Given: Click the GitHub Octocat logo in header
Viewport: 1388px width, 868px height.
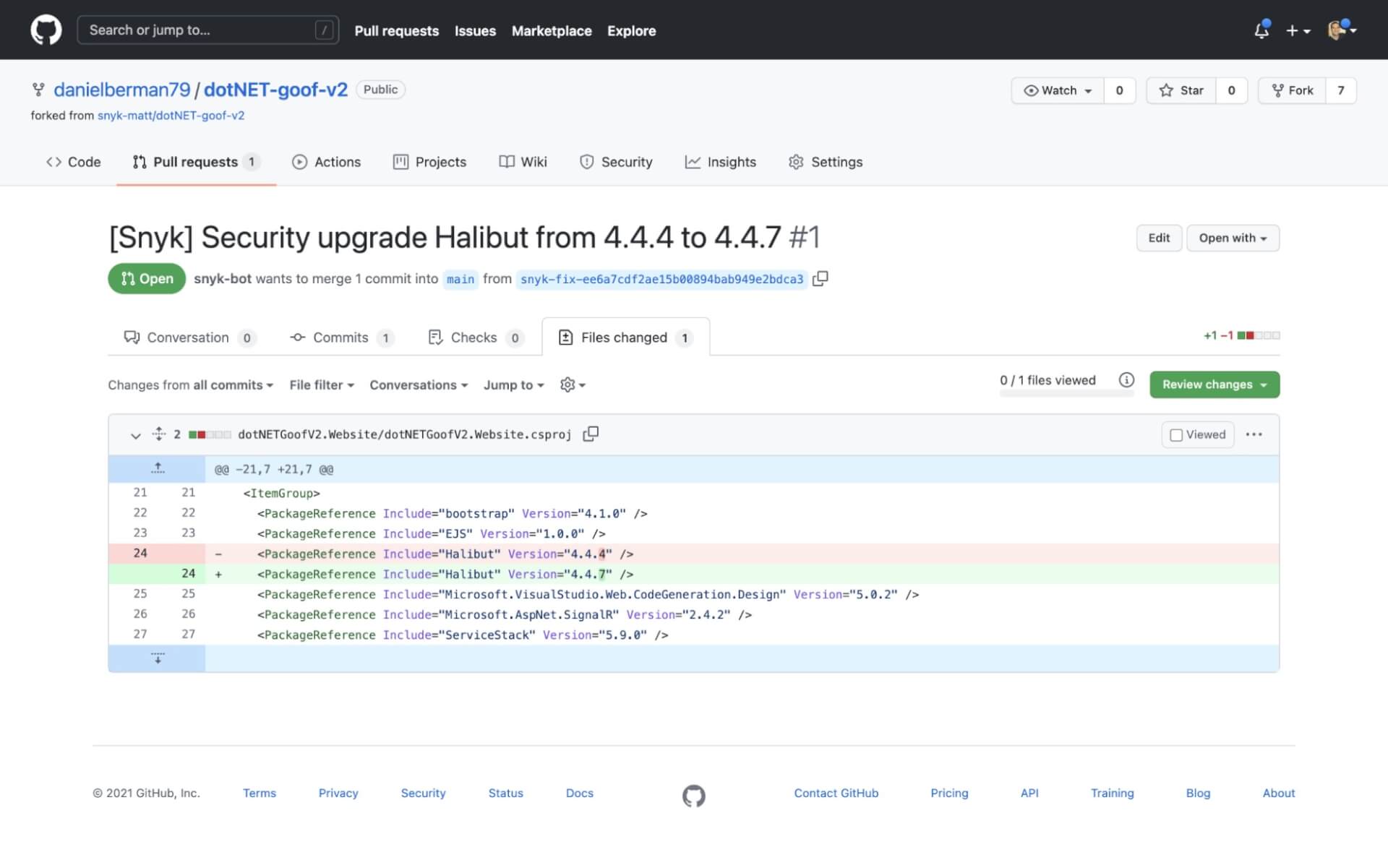Looking at the screenshot, I should [x=46, y=30].
